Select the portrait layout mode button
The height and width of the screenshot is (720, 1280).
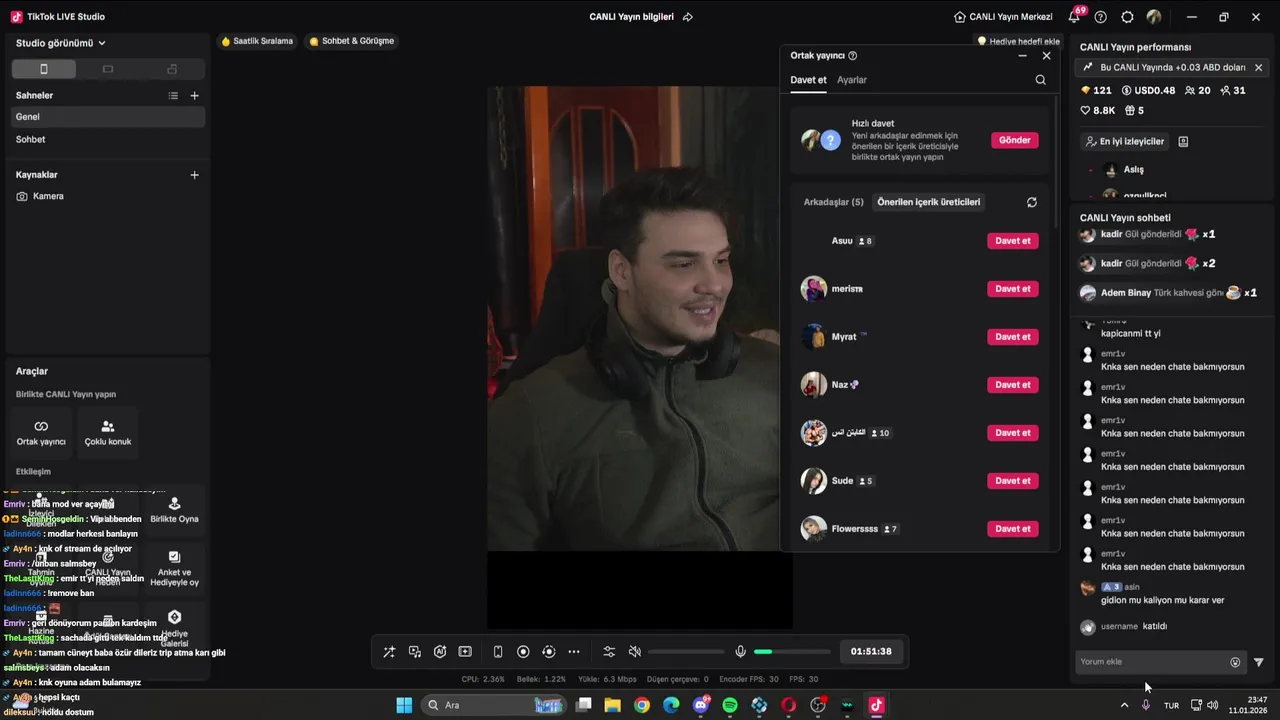(x=43, y=69)
